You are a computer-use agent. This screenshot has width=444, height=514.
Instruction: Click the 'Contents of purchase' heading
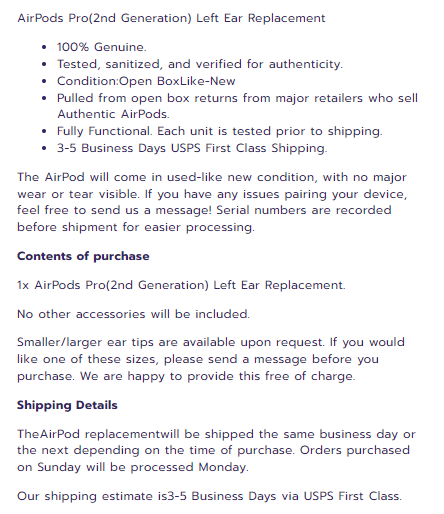83,256
